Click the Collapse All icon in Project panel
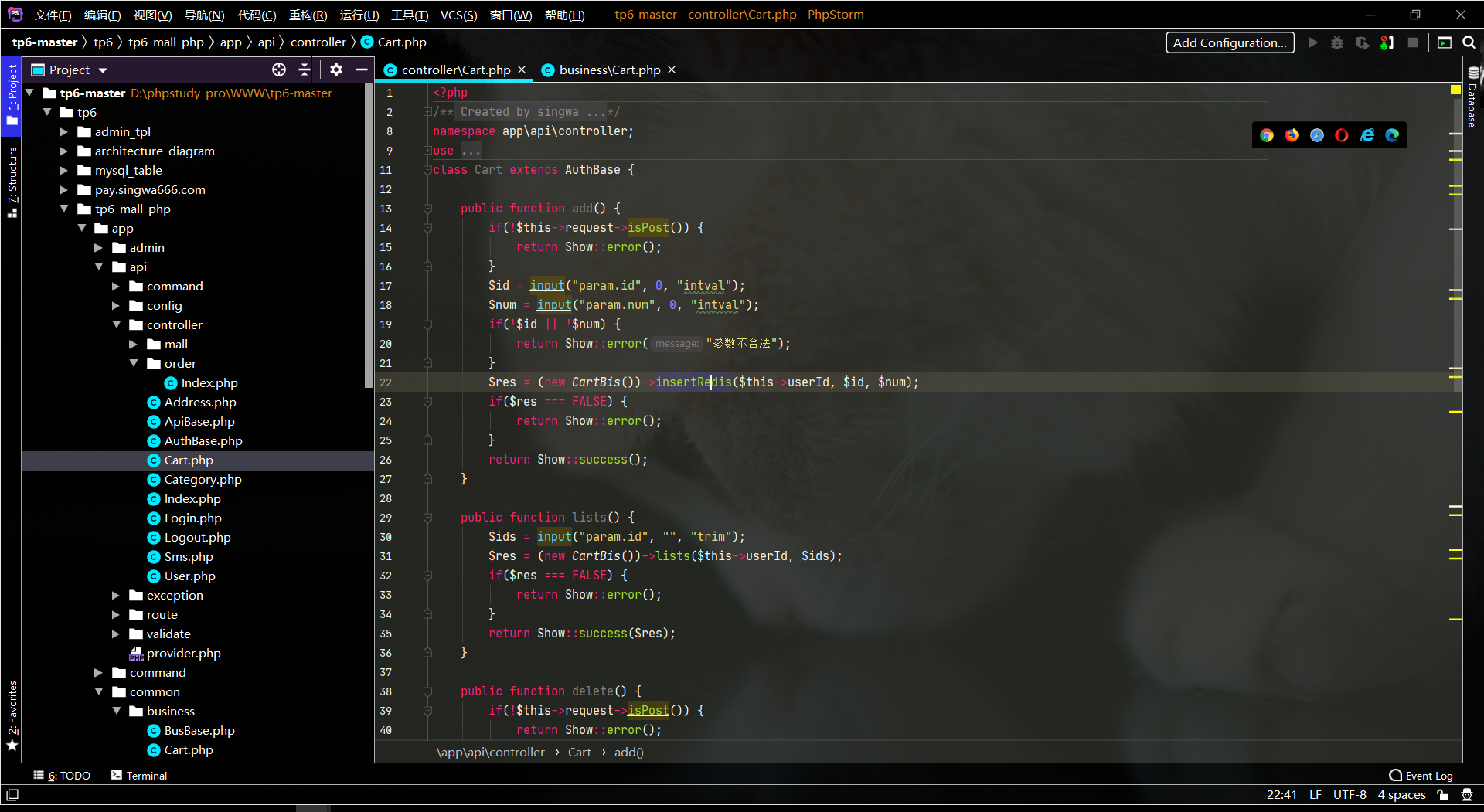 coord(305,70)
